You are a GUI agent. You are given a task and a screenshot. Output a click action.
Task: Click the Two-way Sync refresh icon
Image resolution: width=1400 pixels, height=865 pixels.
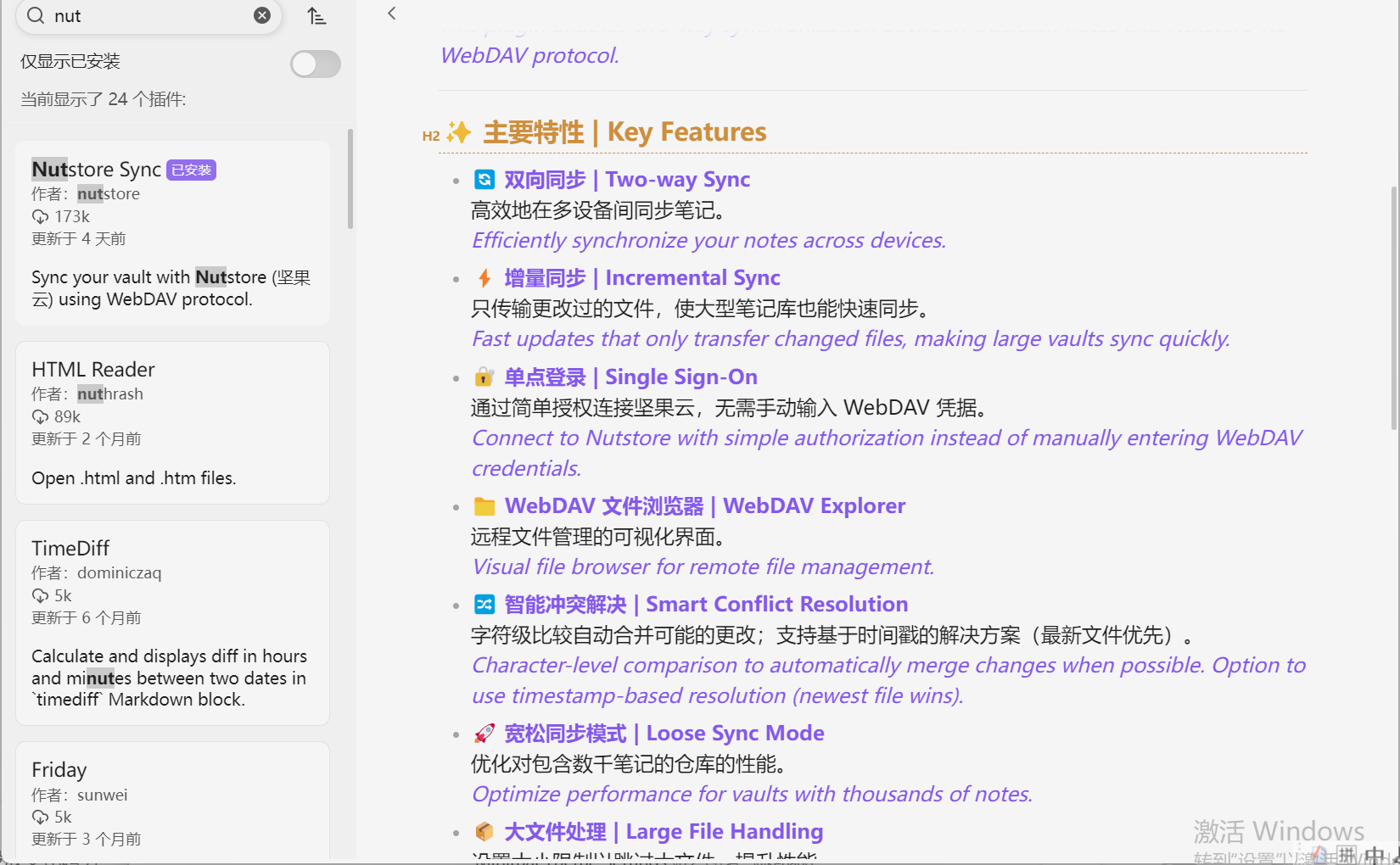point(484,180)
